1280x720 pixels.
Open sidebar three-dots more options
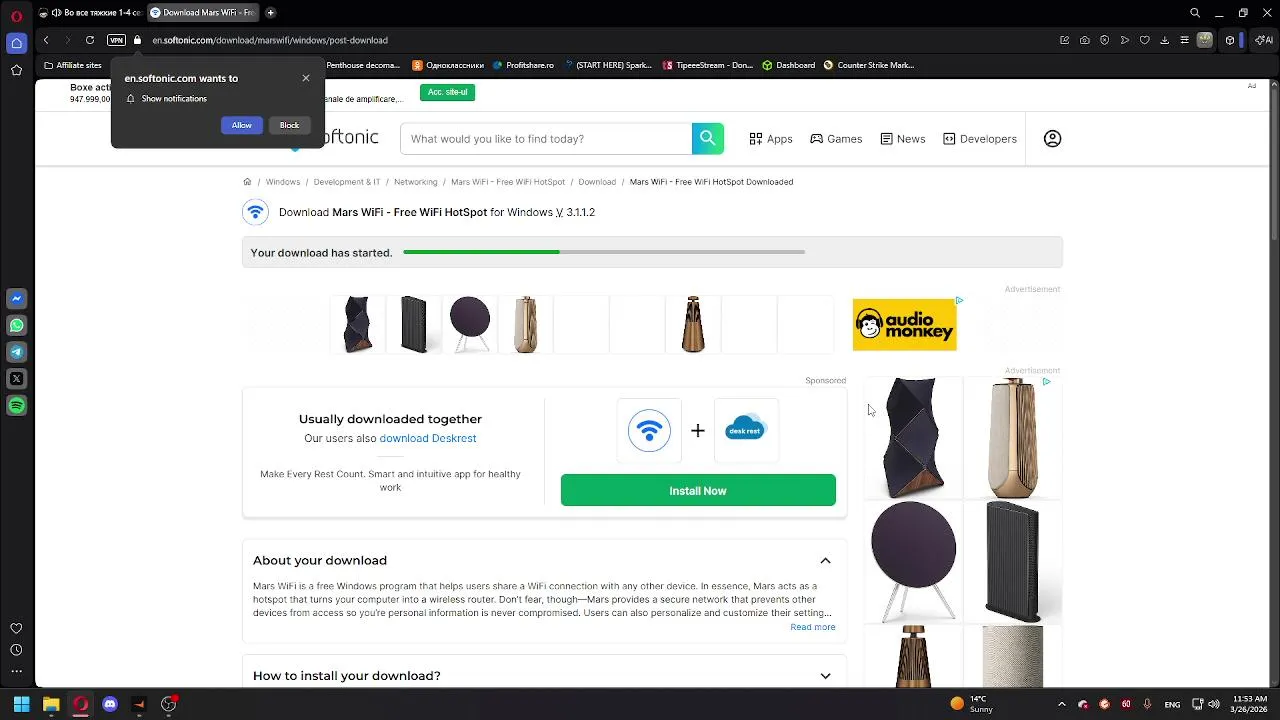click(16, 672)
